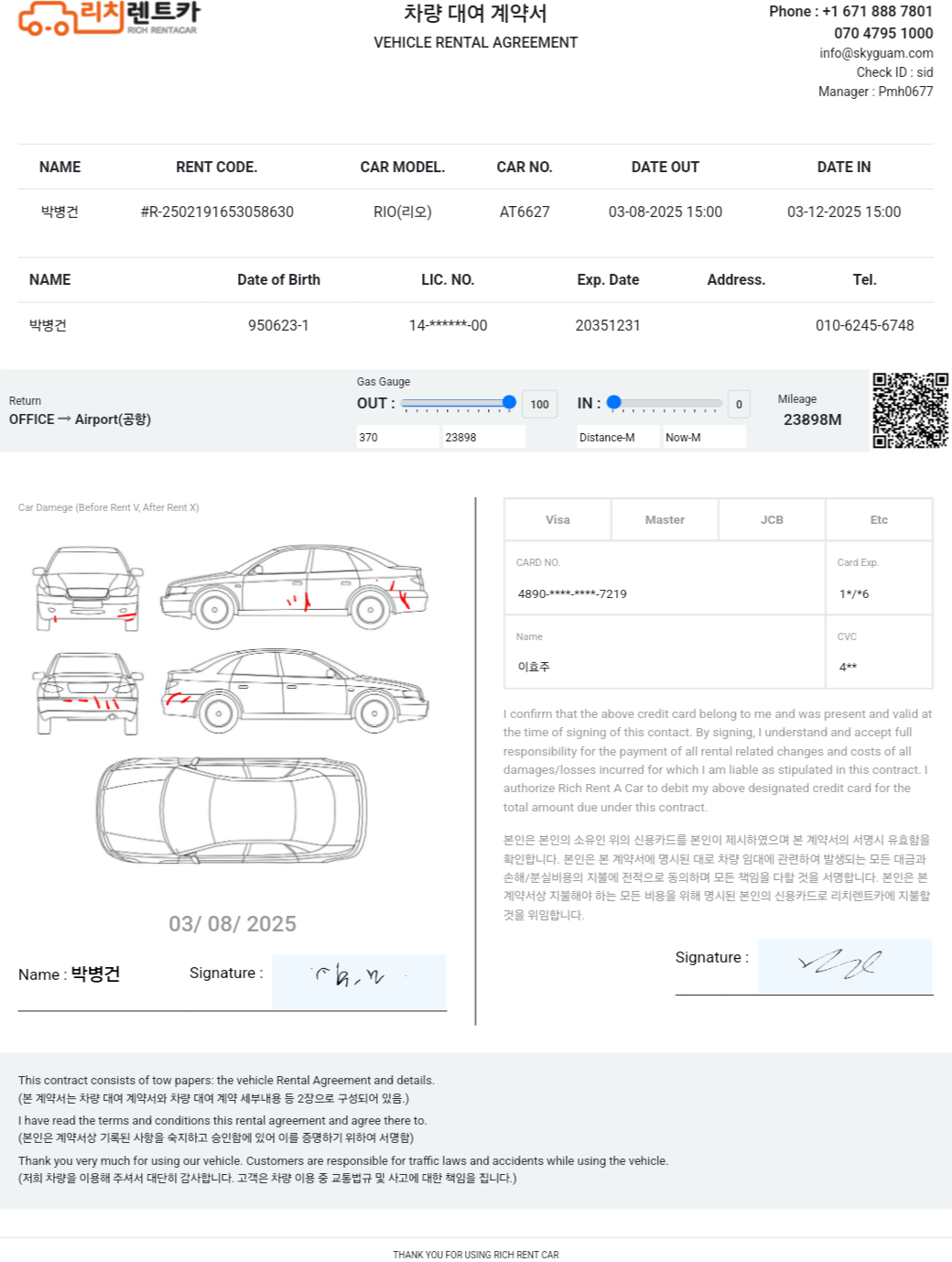Click the card number field 4890-****-****-7219

click(665, 578)
